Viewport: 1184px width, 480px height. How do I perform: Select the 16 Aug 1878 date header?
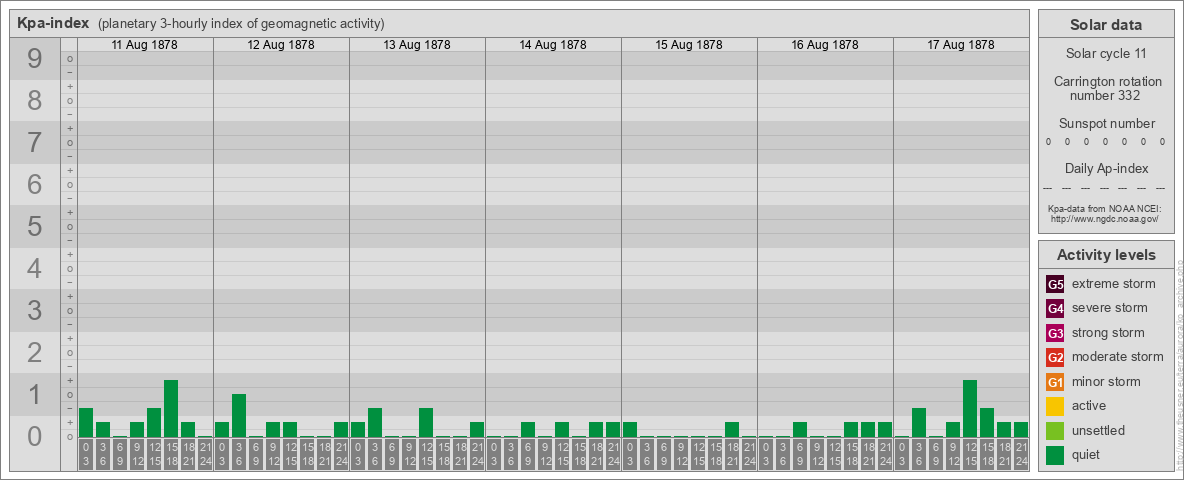(x=825, y=45)
